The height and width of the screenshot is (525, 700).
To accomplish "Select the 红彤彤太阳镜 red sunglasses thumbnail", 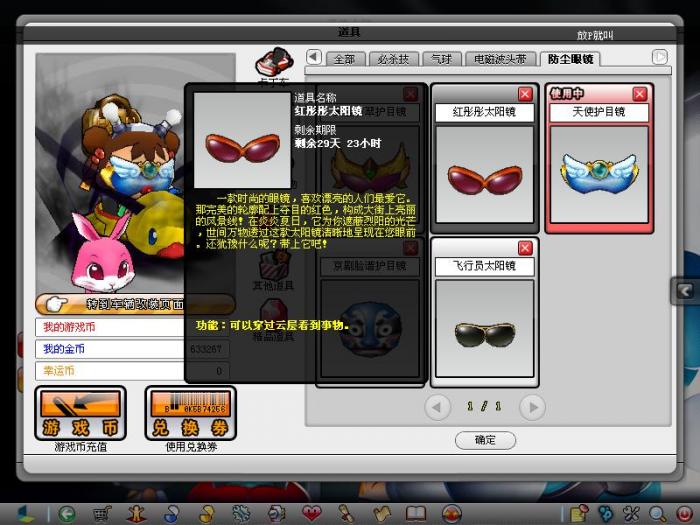I will pyautogui.click(x=485, y=175).
